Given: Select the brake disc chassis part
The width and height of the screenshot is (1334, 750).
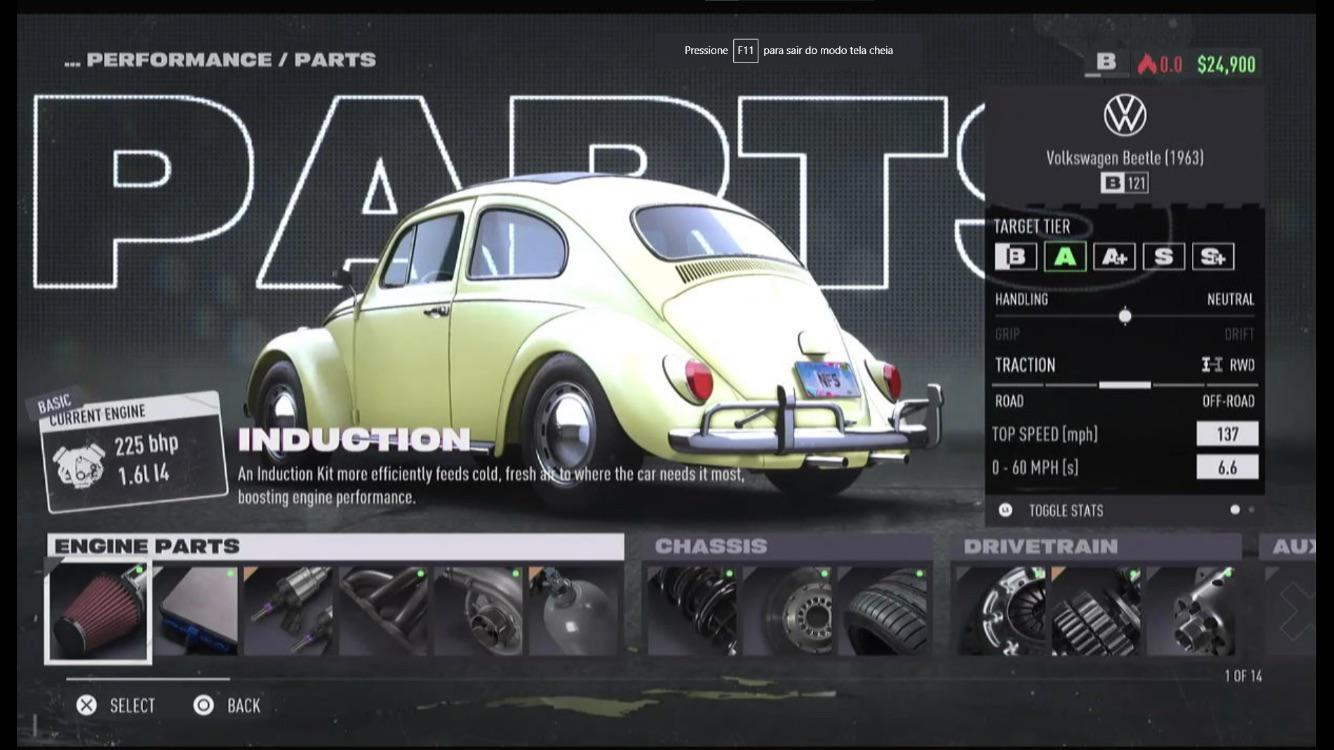Looking at the screenshot, I should point(787,611).
